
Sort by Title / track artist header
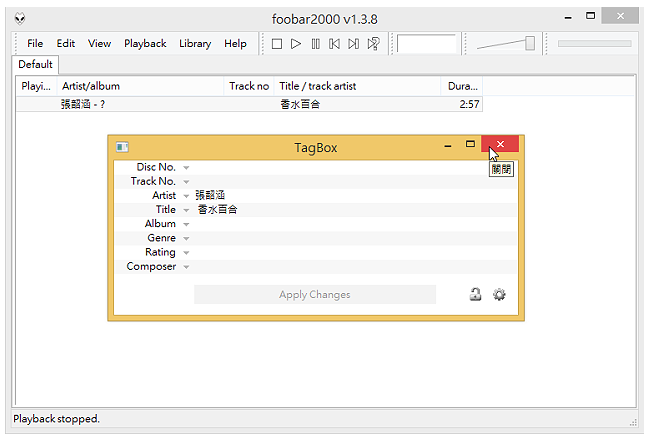tap(357, 86)
